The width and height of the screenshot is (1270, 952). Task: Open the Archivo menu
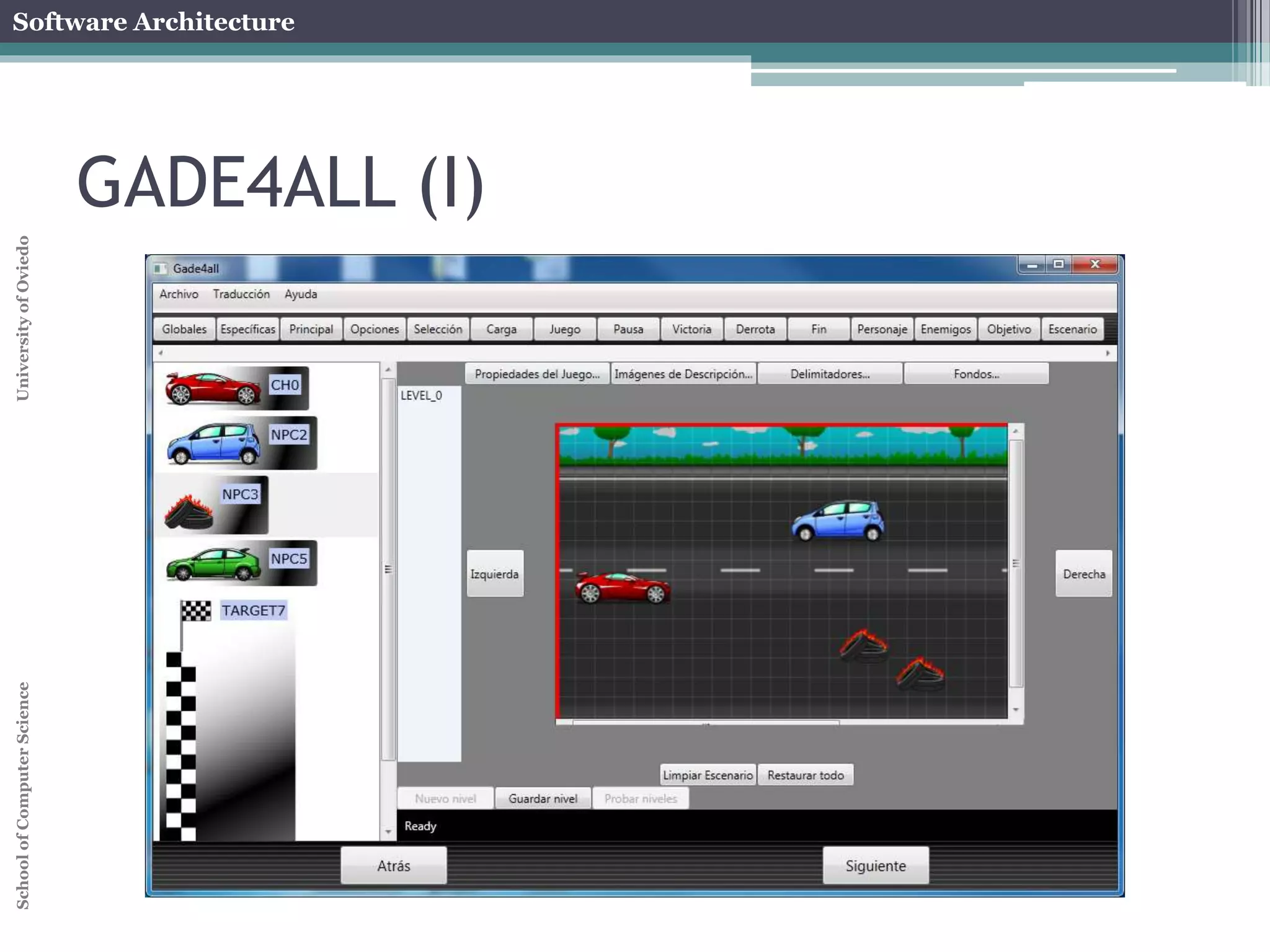click(179, 294)
